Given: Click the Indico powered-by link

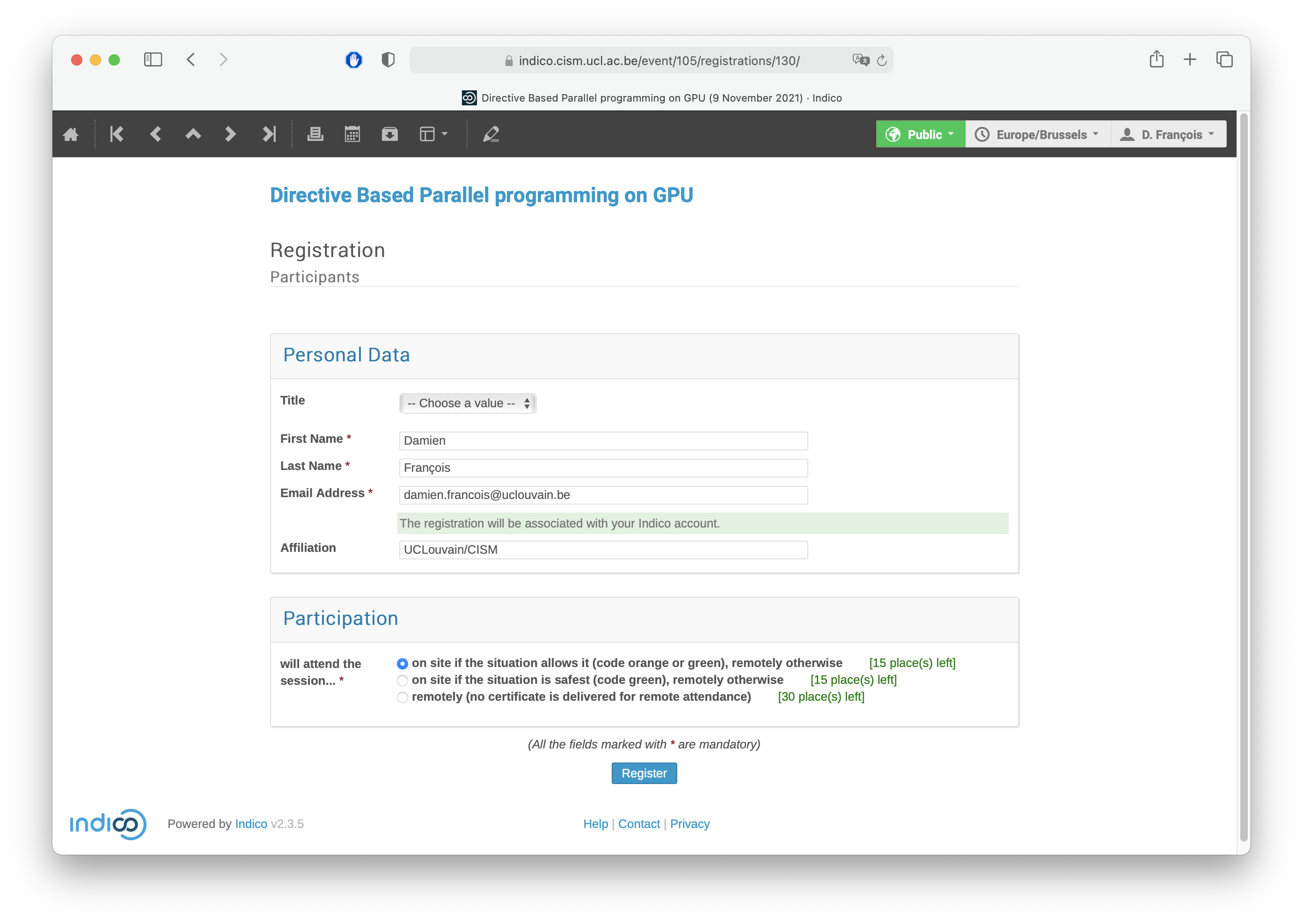Looking at the screenshot, I should 251,824.
